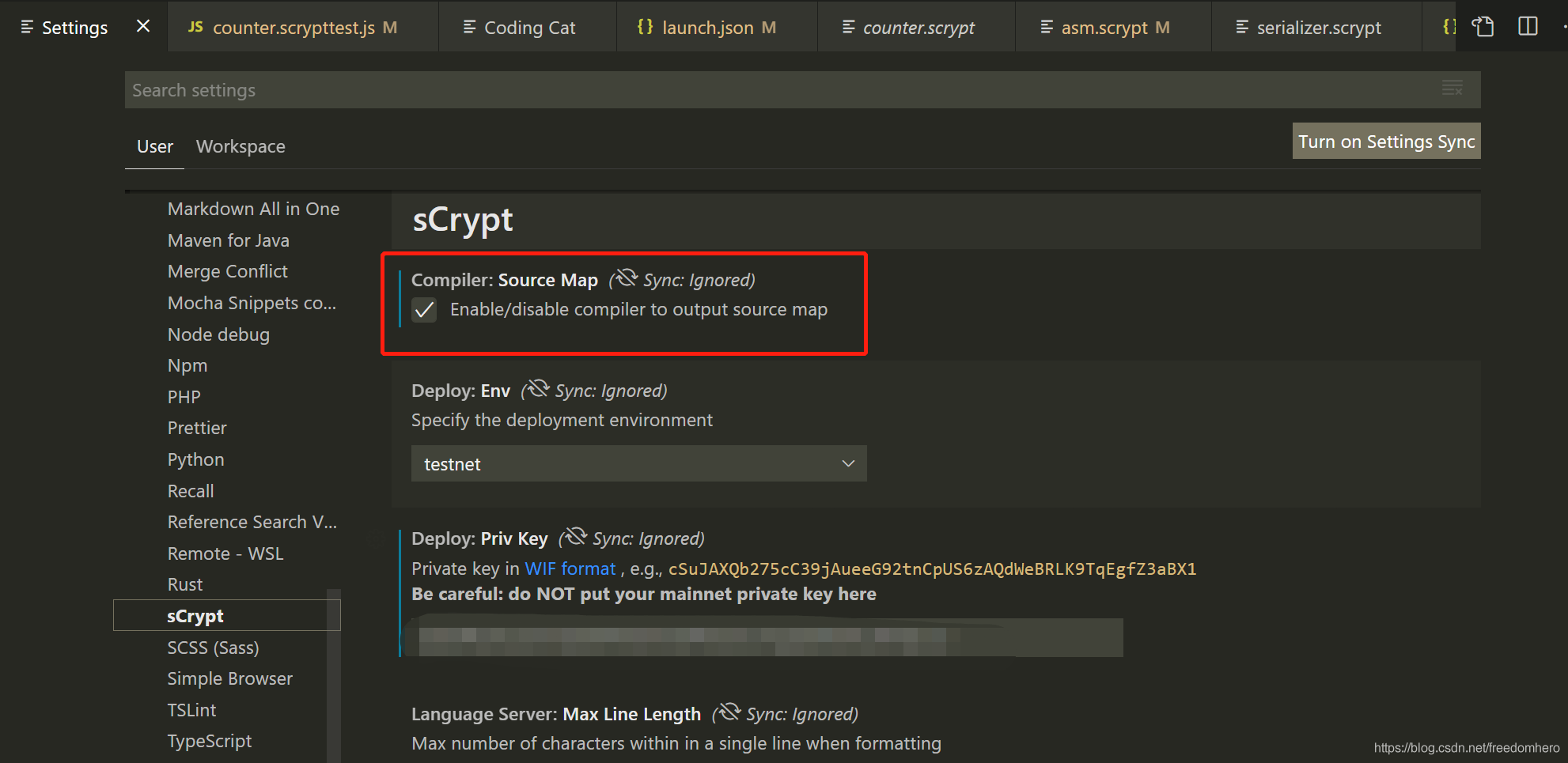Open the counter.scrypttest.js tab
The image size is (1568, 763).
point(303,27)
